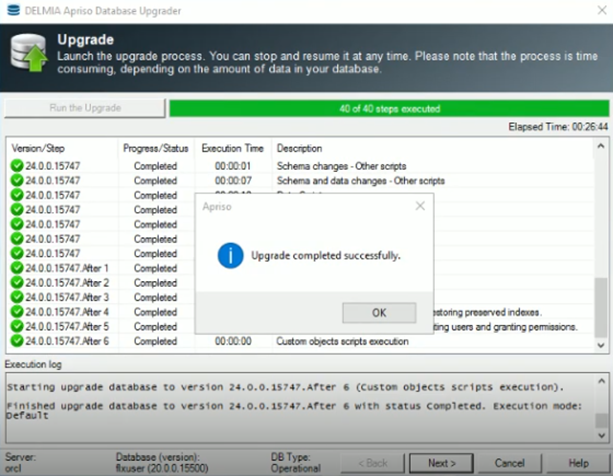This screenshot has width=613, height=476.
Task: Click DB Type 'Operational' status entry
Action: coord(296,468)
